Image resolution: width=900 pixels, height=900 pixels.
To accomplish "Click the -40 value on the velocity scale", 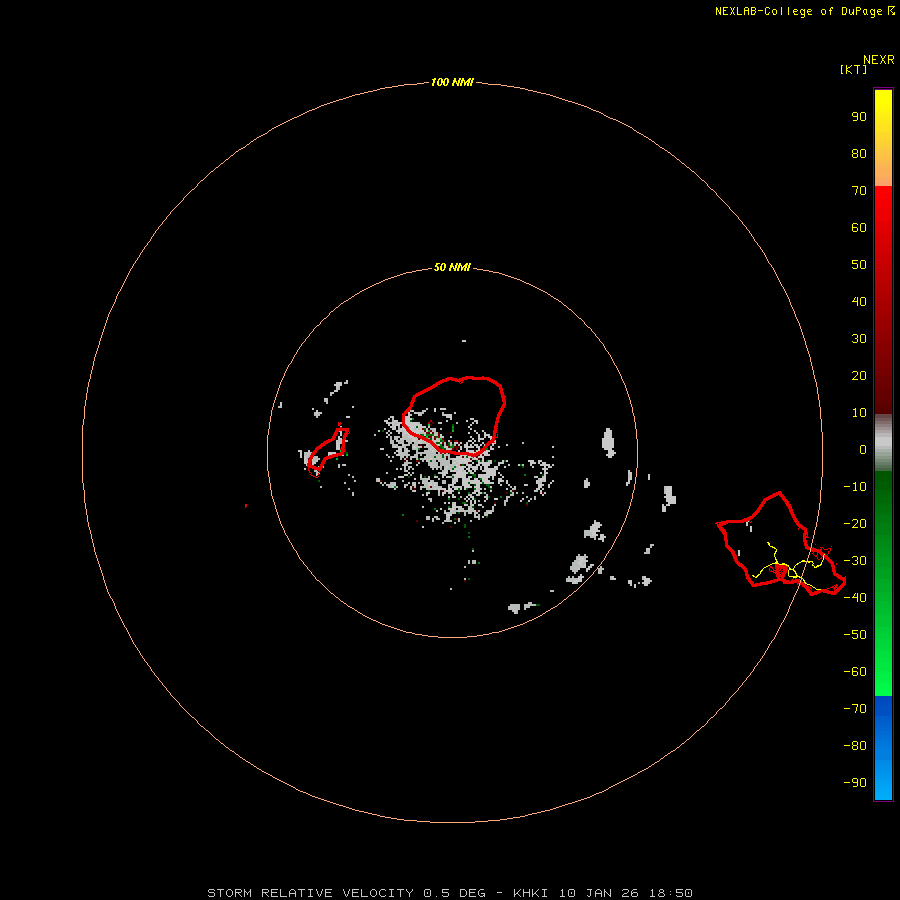I will point(855,598).
